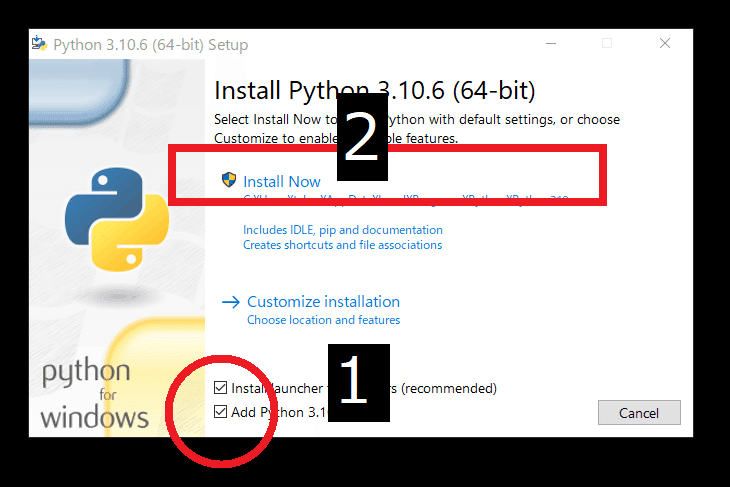Screen dimensions: 730x487
Task: Click the 'Python 3.10.6 (64-bit) Setup' title bar text
Action: (x=151, y=45)
